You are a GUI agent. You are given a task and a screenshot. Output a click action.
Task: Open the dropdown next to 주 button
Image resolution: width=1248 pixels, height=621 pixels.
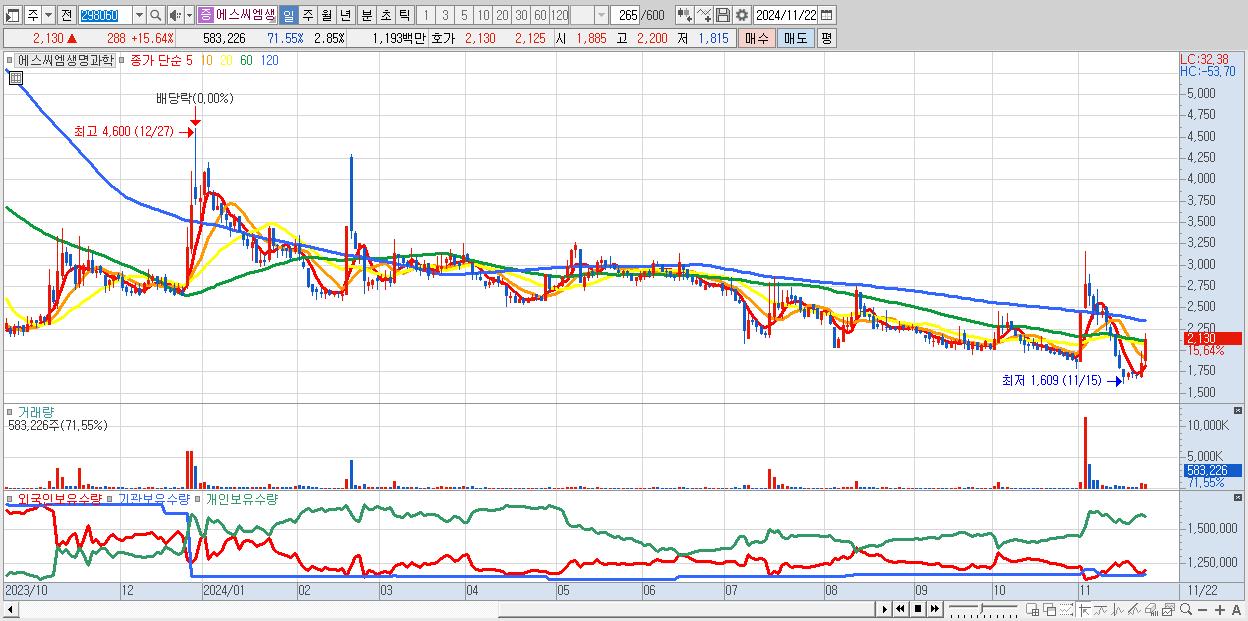tap(47, 15)
